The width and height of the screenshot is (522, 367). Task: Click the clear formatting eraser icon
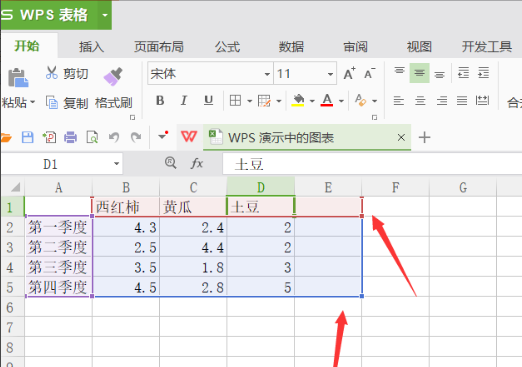click(361, 100)
